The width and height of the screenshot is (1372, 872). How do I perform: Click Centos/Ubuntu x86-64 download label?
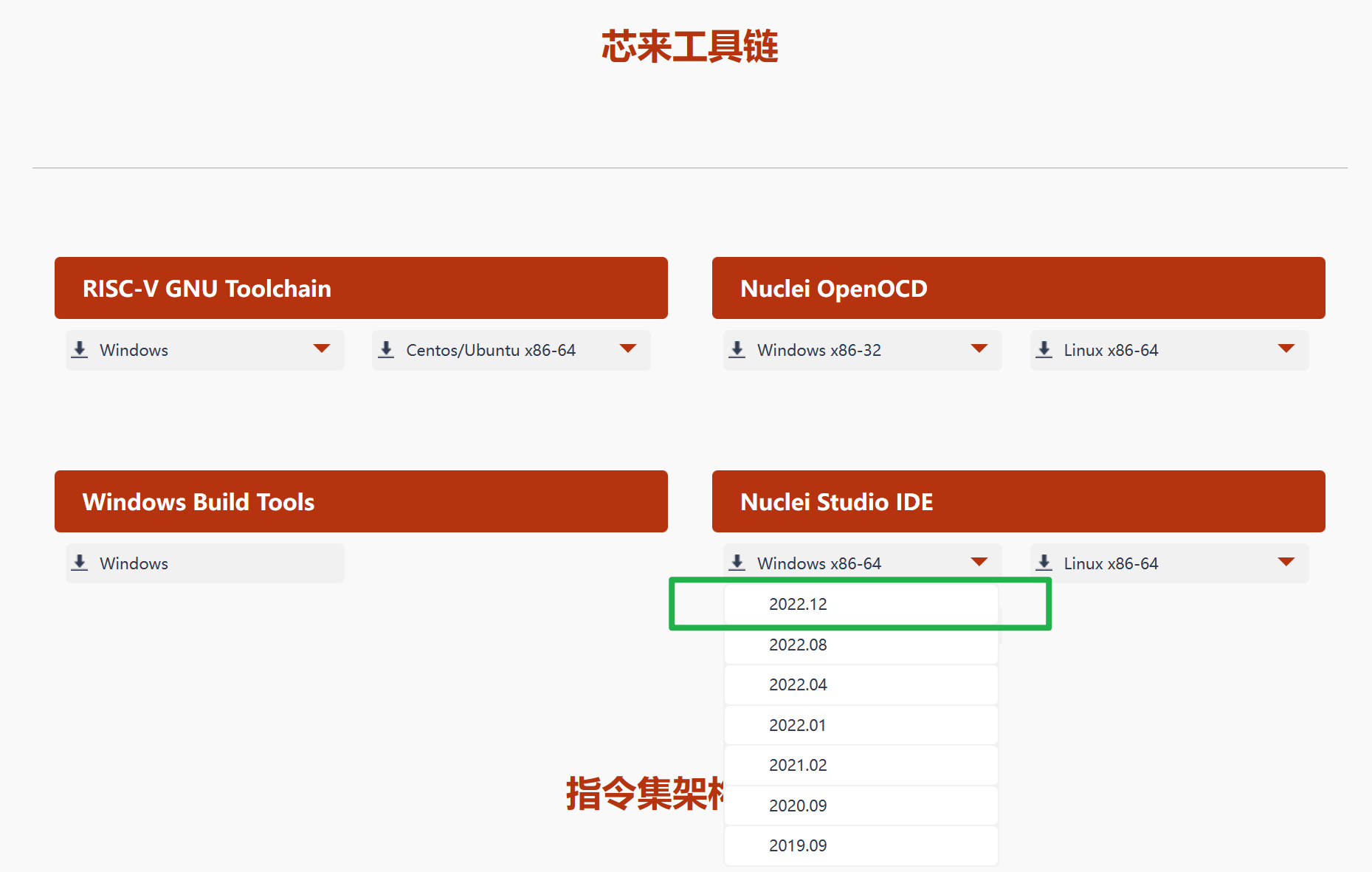pos(491,350)
